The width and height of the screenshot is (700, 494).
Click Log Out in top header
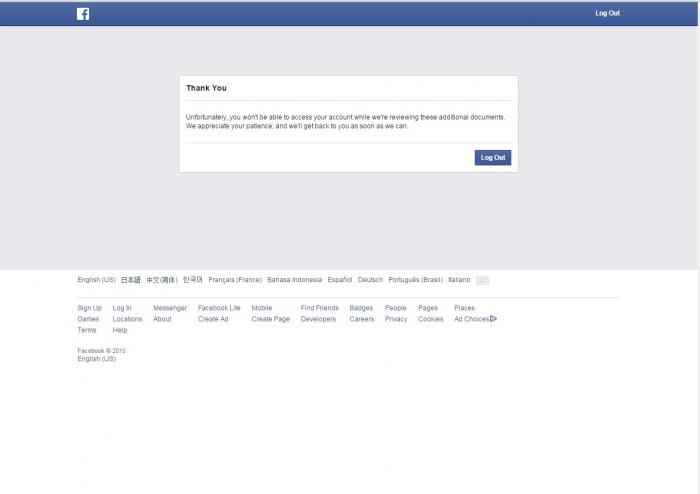tap(607, 13)
